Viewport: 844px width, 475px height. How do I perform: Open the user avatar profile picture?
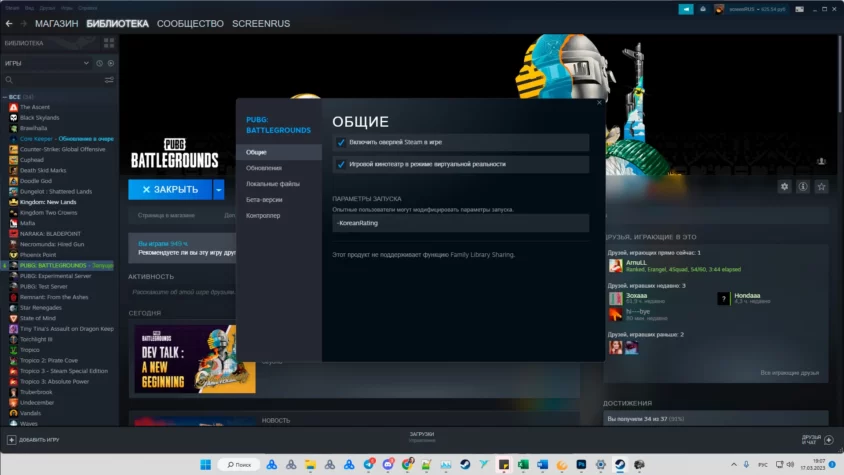click(x=719, y=9)
